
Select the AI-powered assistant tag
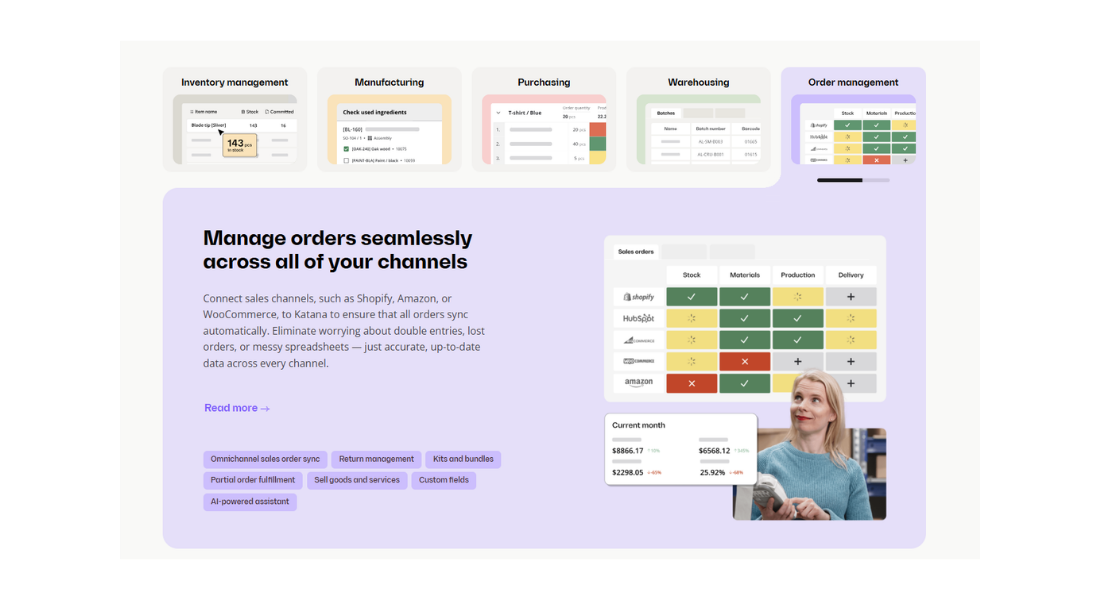(x=250, y=502)
